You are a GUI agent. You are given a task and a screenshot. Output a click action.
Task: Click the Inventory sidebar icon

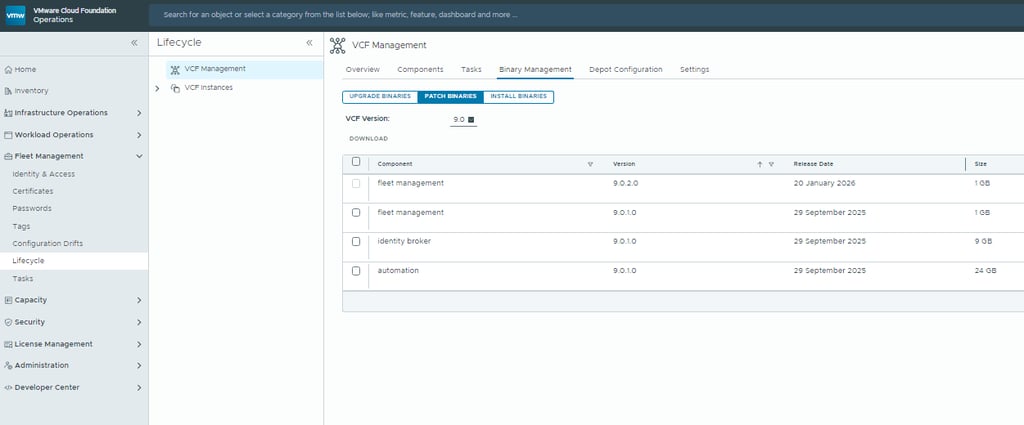8,91
